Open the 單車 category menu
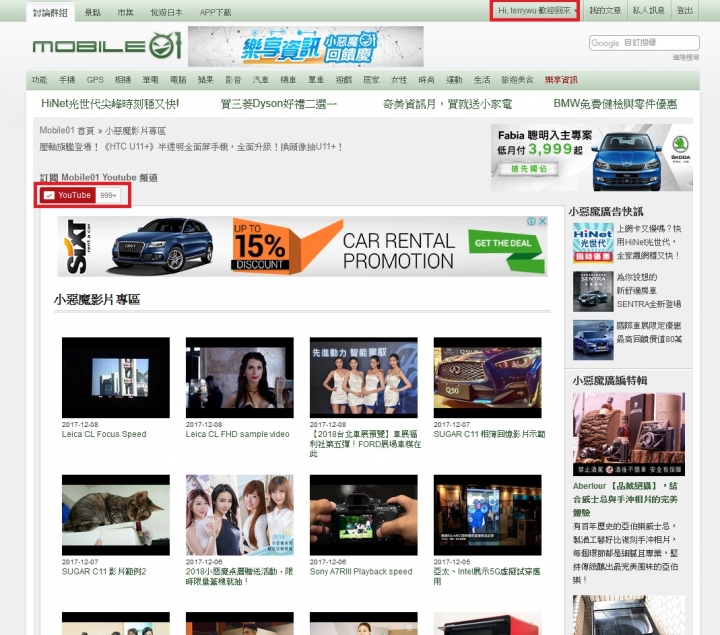This screenshot has width=720, height=635. click(316, 80)
